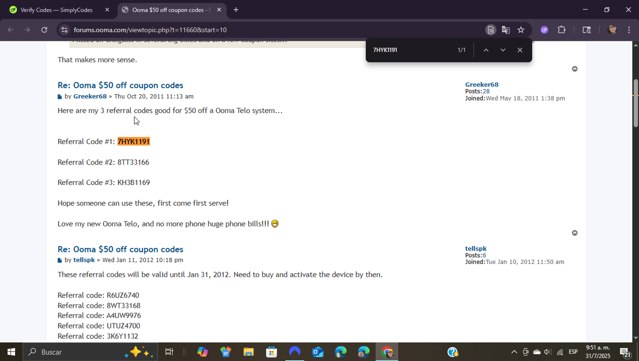Bookmark this page with the star icon
Screen dimensions: 639x361
521,30
